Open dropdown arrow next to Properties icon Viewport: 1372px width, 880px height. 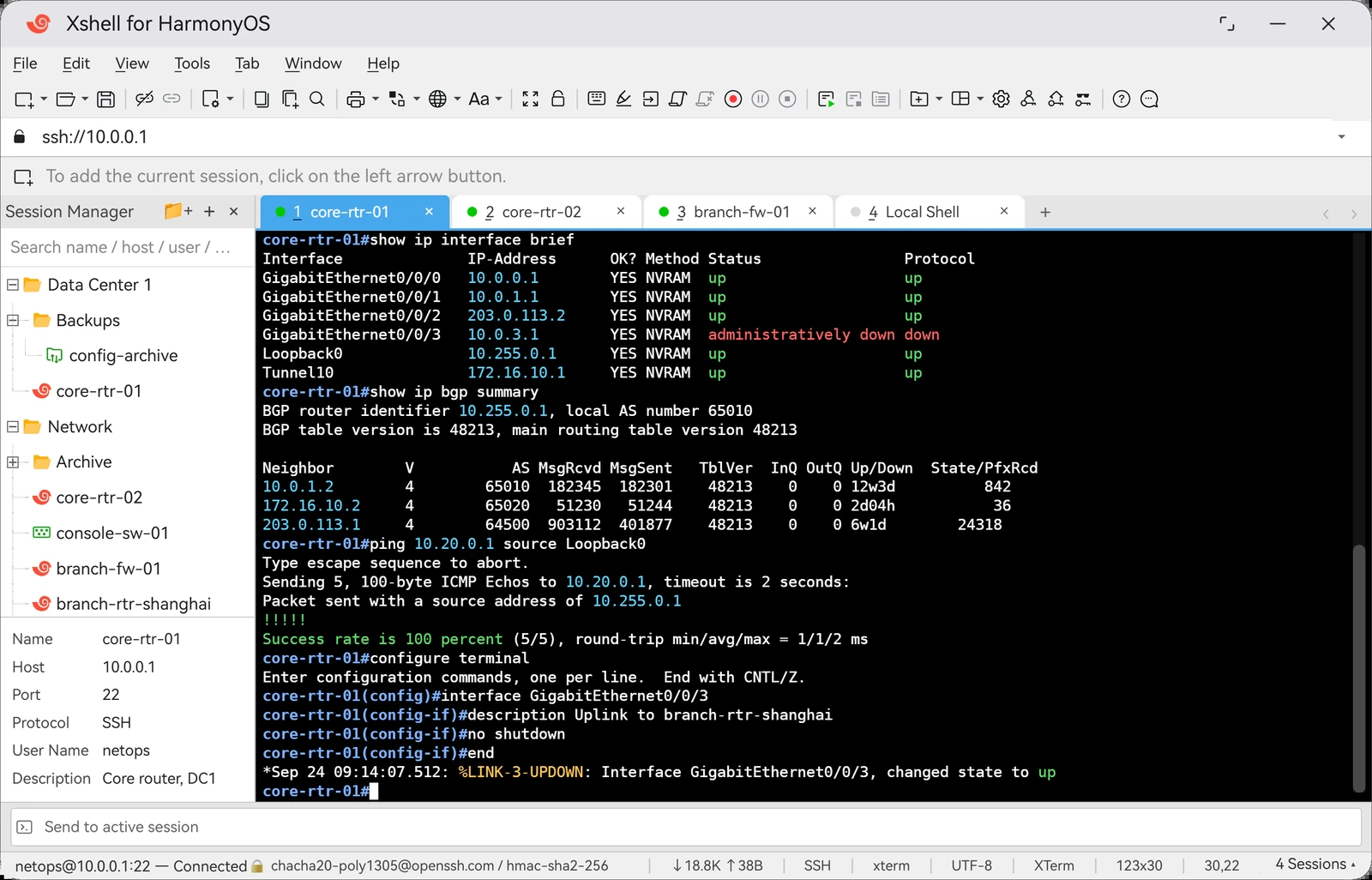tap(230, 99)
